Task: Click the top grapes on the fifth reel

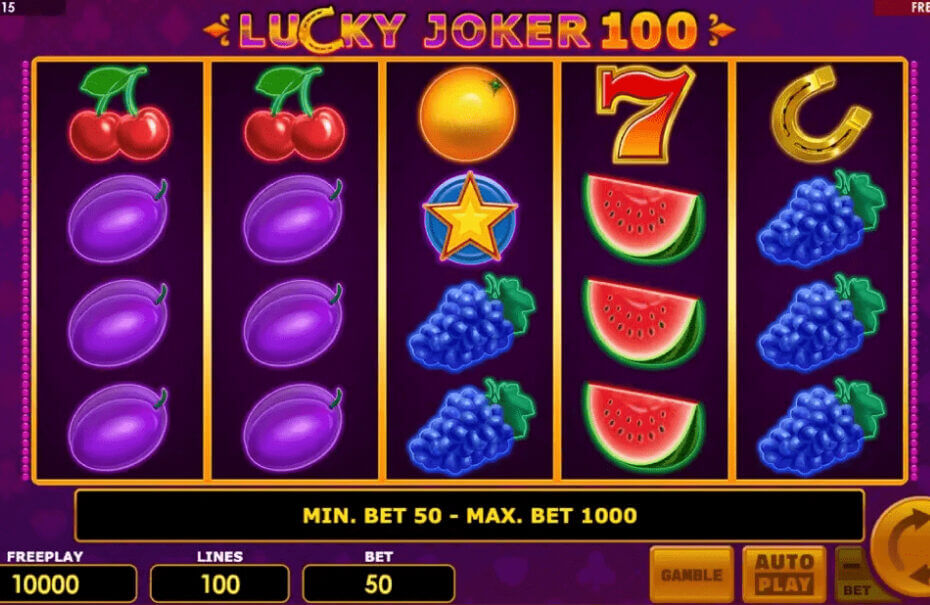Action: [x=821, y=218]
